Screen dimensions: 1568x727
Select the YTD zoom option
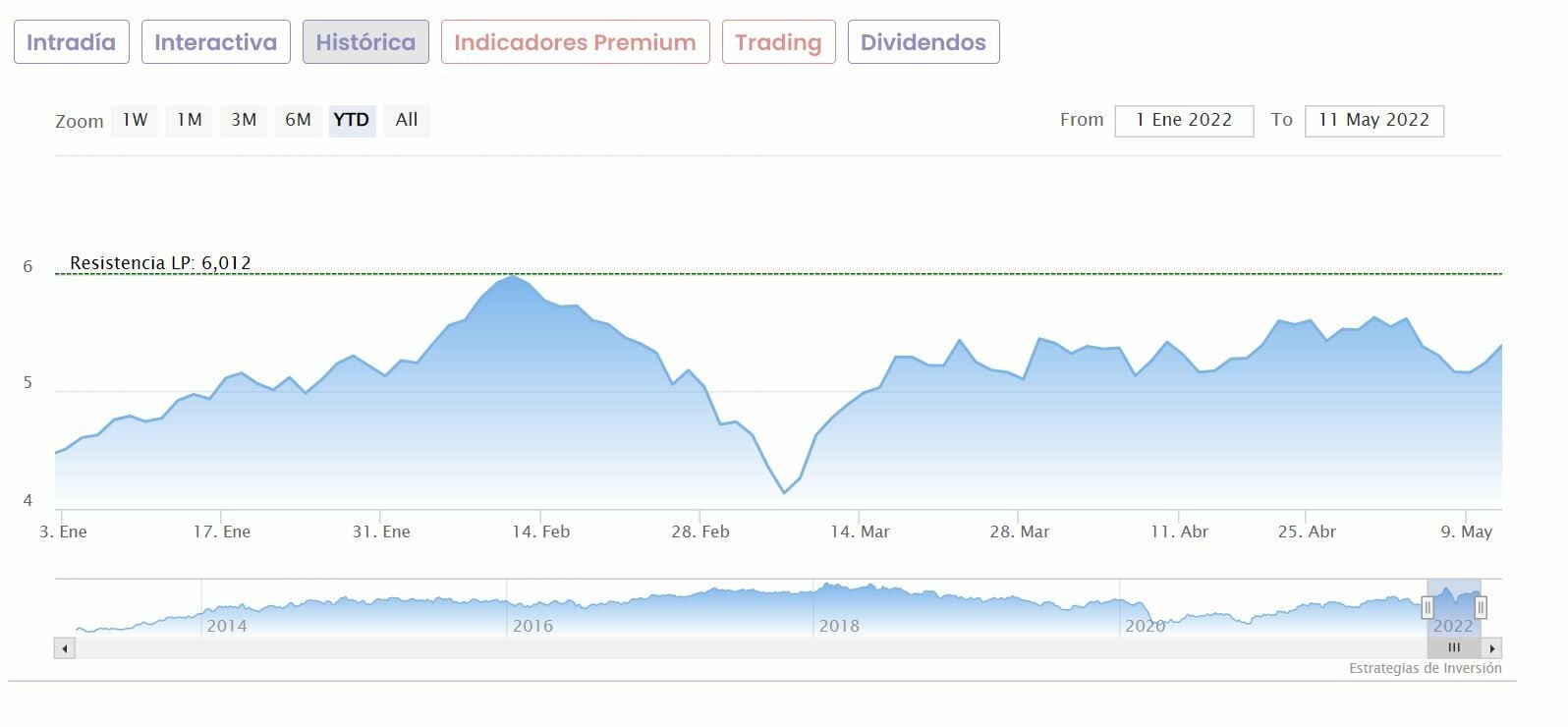point(352,120)
